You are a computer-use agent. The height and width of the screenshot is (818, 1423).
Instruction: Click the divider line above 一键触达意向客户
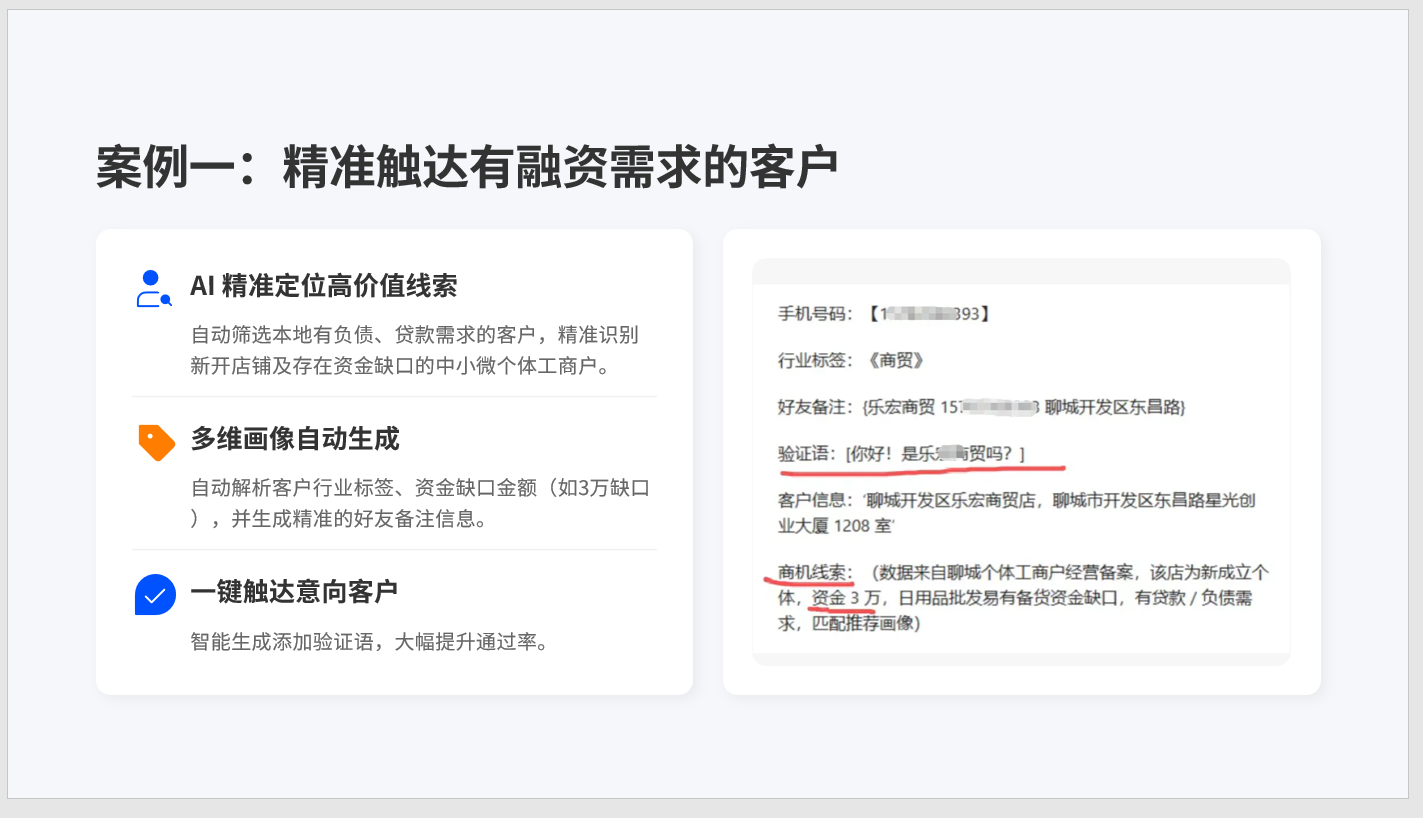(x=394, y=550)
